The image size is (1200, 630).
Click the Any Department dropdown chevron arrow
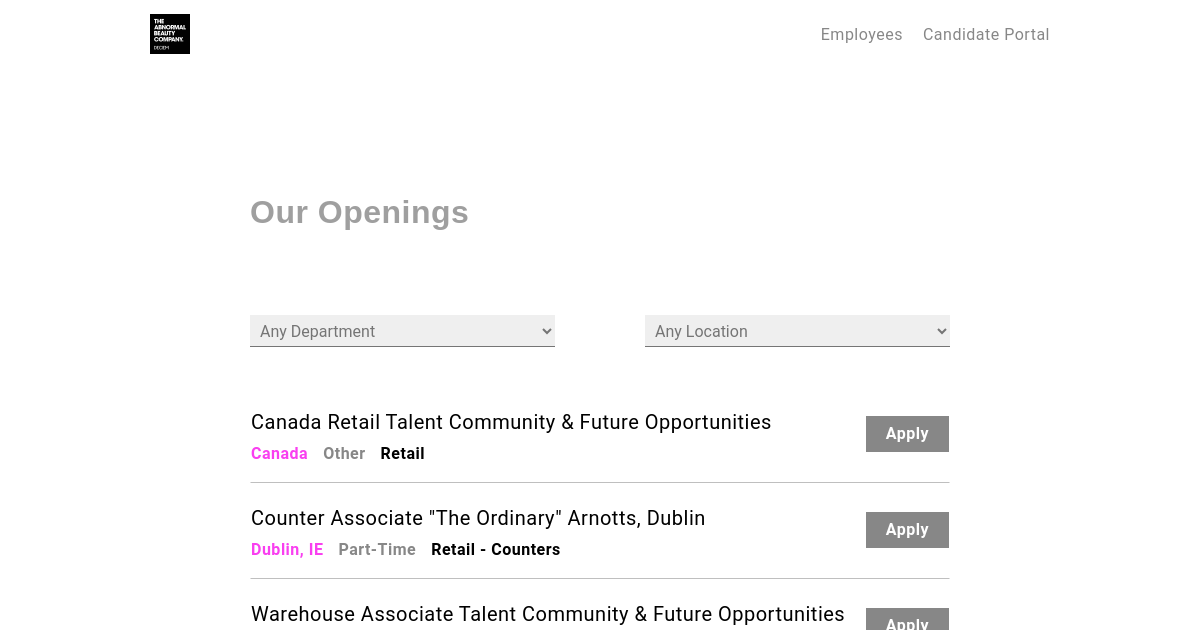(x=546, y=331)
